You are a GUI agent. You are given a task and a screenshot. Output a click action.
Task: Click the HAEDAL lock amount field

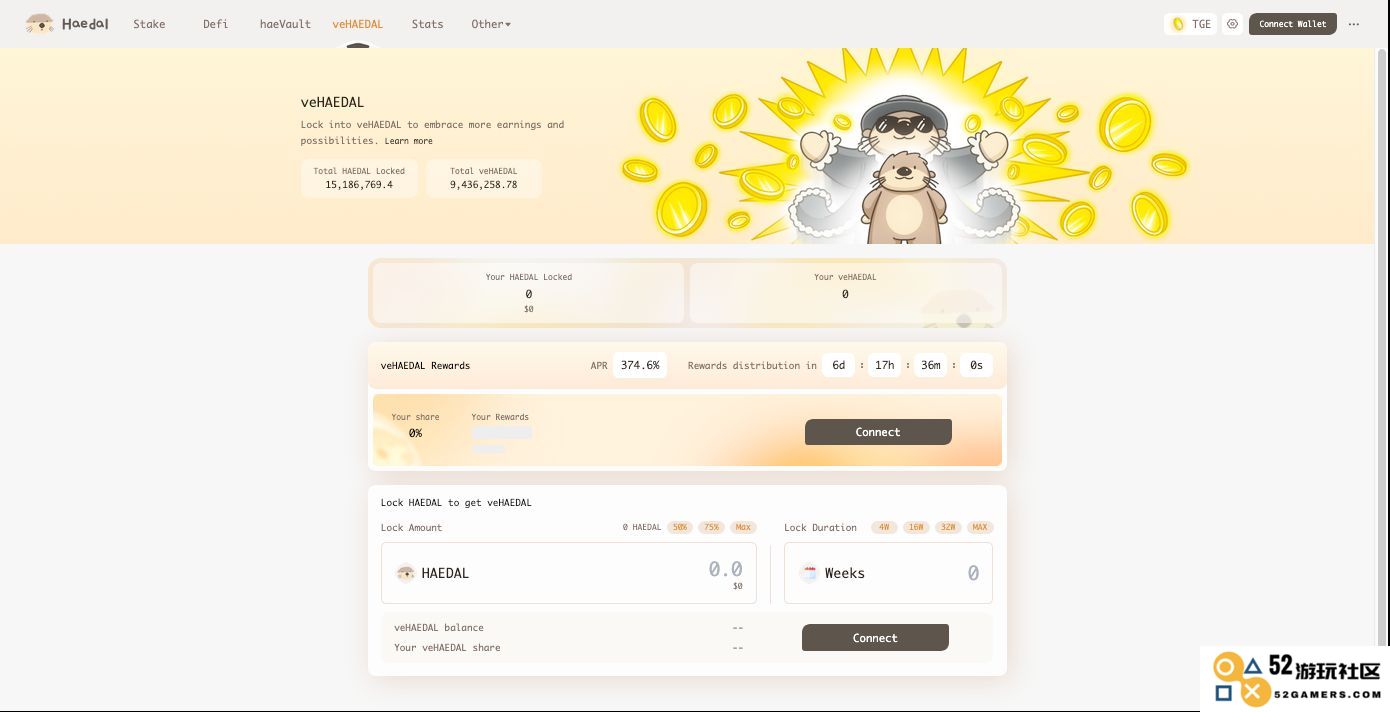click(x=569, y=573)
